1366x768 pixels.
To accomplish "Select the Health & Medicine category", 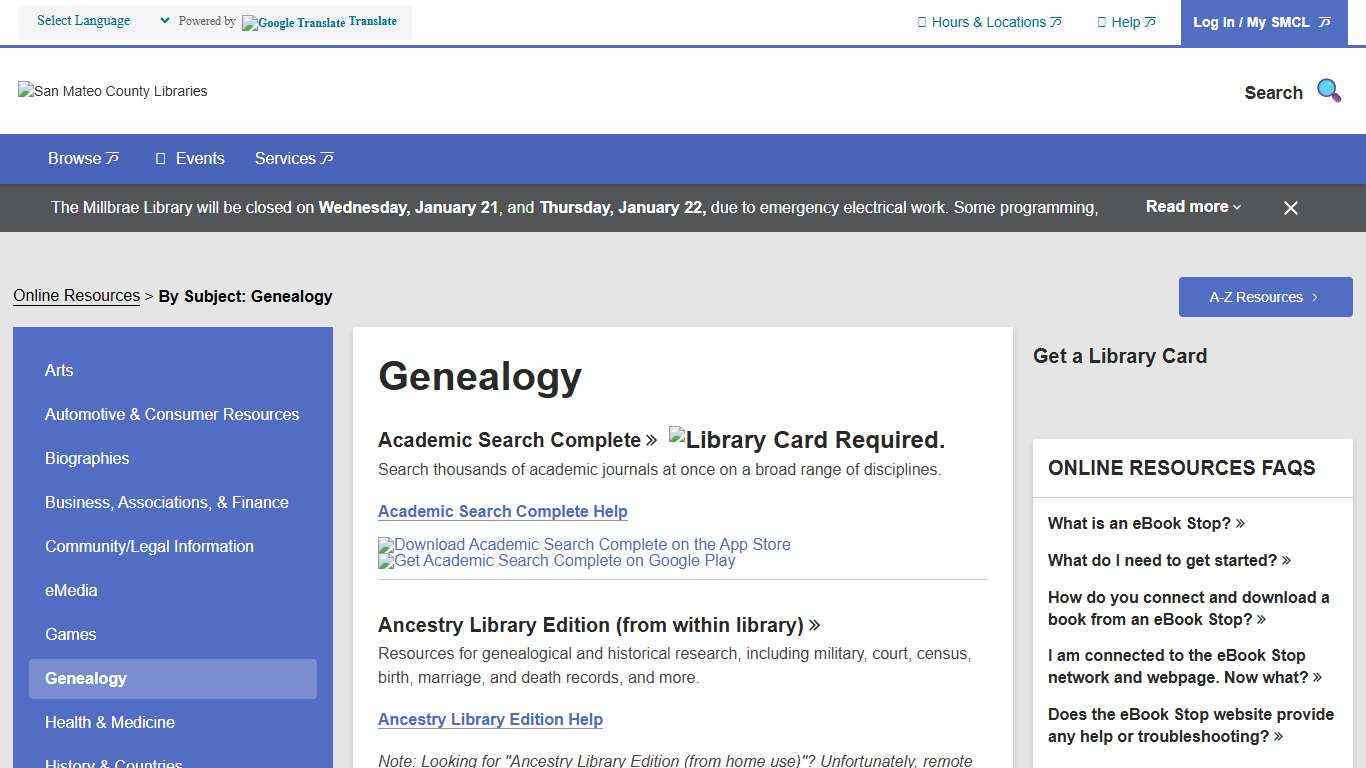I will tap(109, 722).
